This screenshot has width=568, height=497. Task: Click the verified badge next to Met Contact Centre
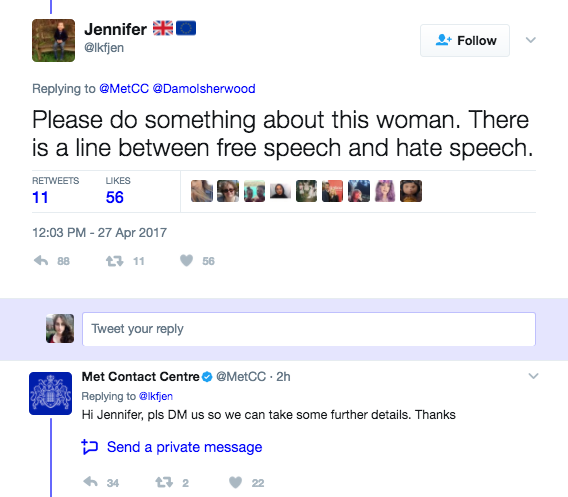coord(207,377)
